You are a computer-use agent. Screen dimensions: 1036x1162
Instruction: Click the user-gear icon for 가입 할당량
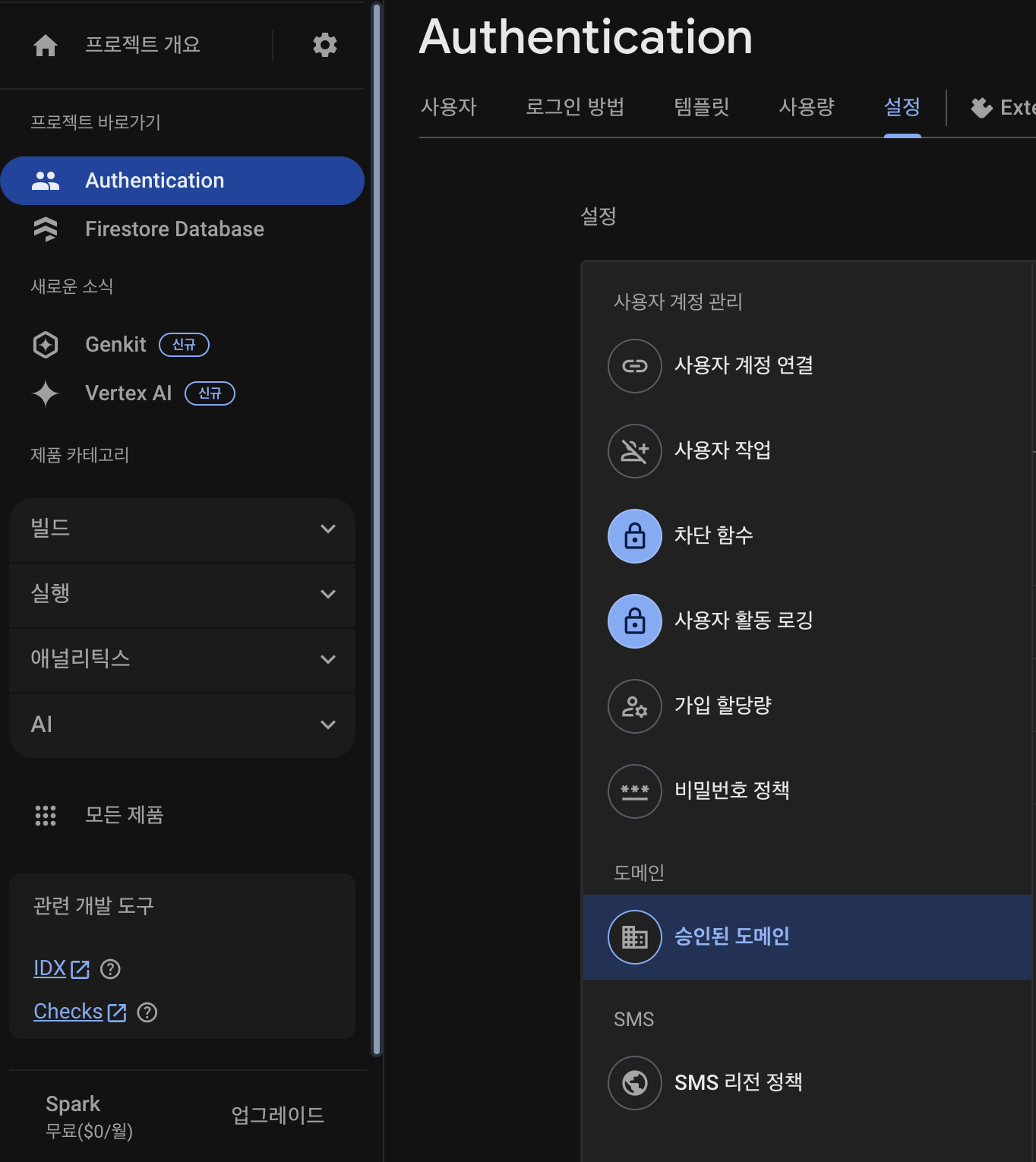point(635,706)
